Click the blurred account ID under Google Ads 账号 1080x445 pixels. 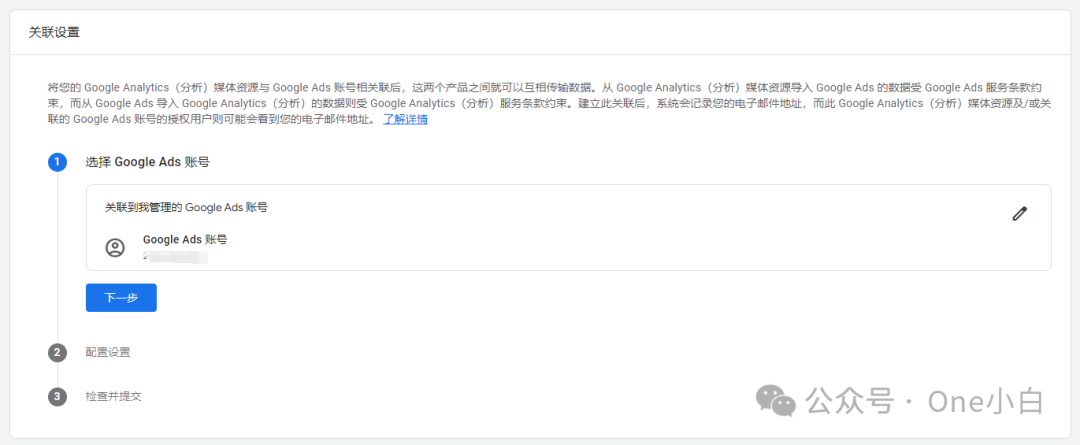point(176,256)
